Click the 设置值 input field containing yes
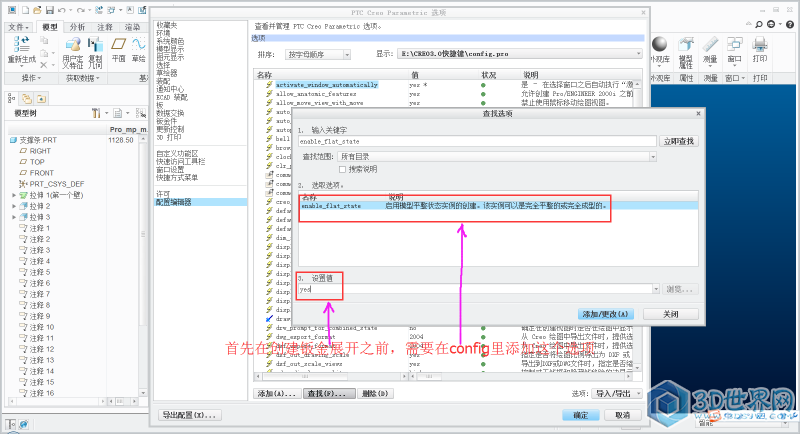Screen dimensions: 800x434 (474, 289)
